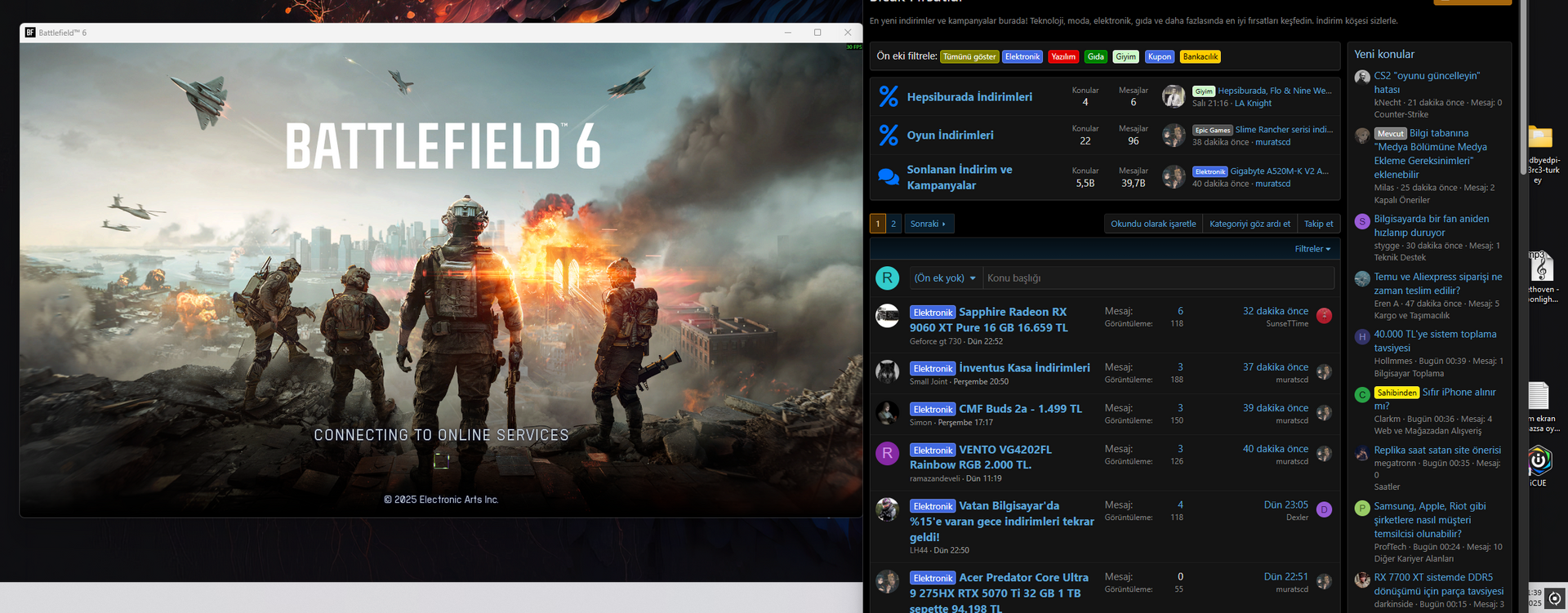Viewport: 1568px width, 613px height.
Task: Open avatar beside Acer Predator Core thread
Action: point(888,582)
